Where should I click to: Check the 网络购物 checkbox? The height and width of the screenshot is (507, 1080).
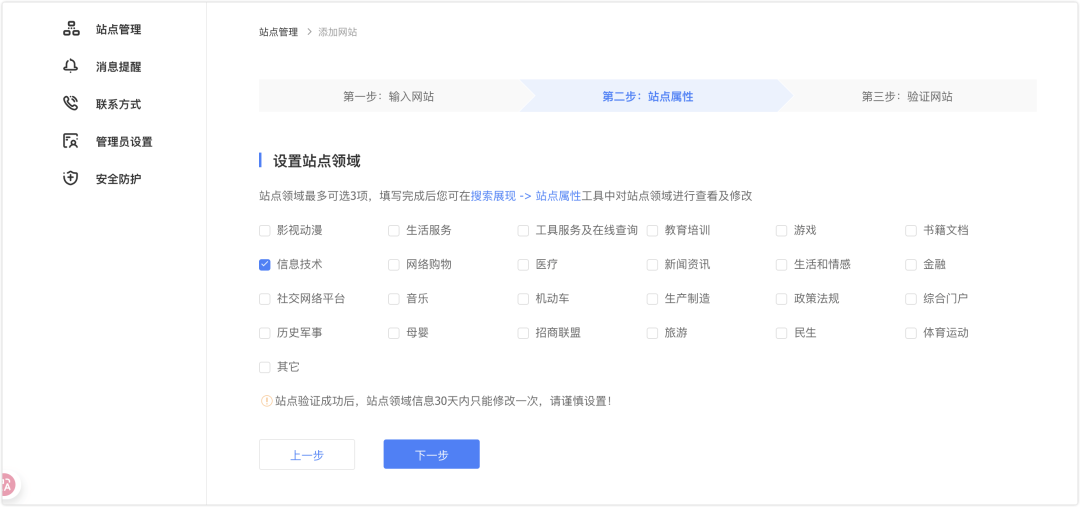394,265
